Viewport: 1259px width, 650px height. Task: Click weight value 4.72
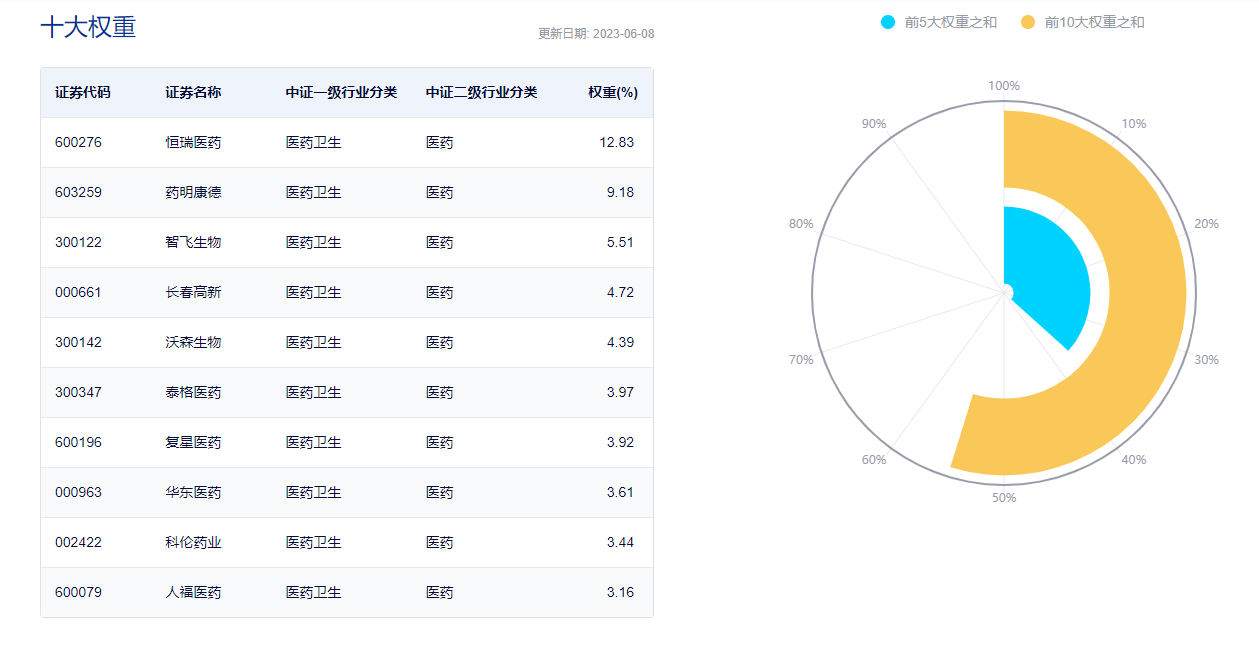coord(620,293)
